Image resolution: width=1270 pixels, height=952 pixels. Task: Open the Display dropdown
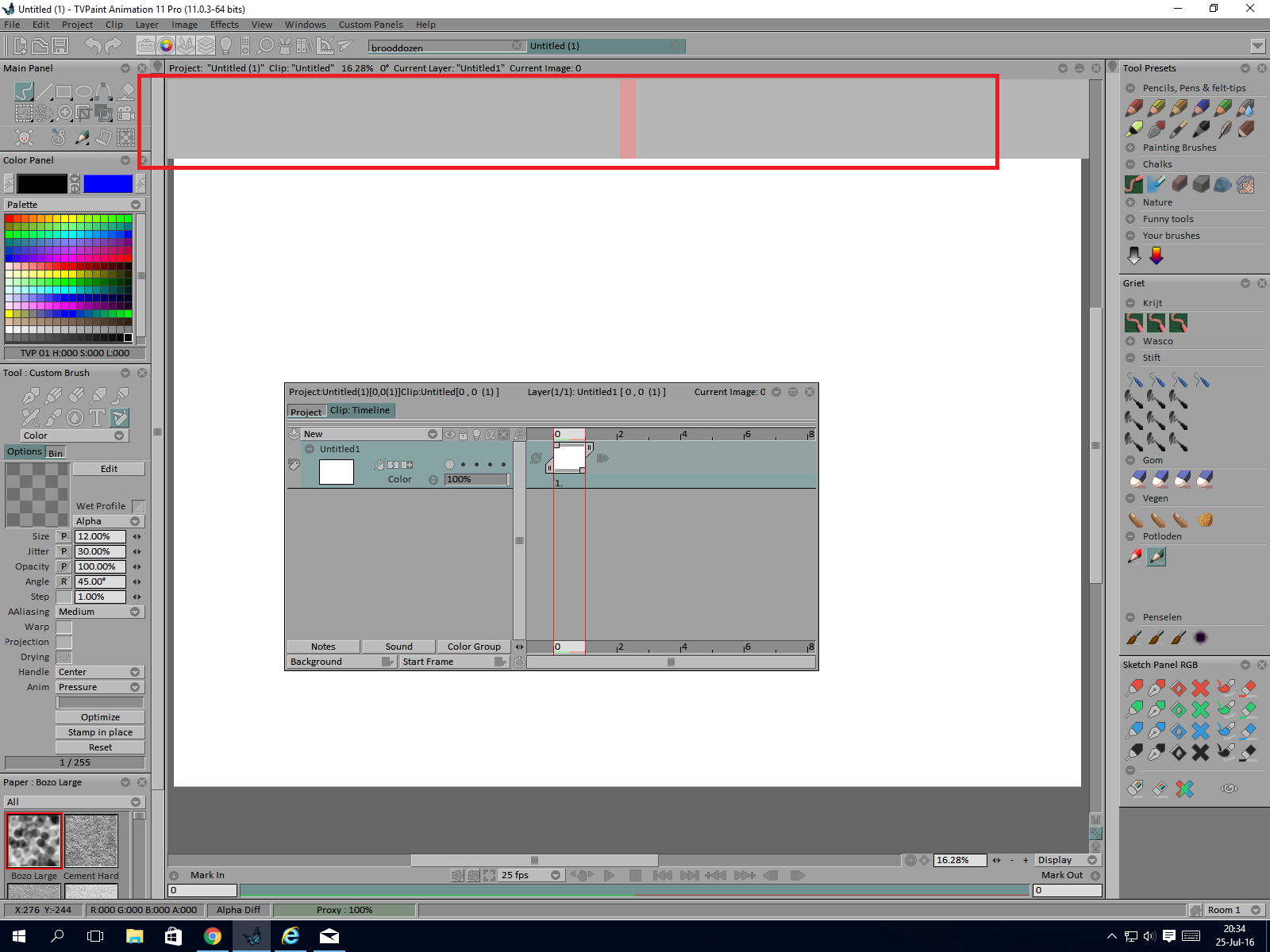tap(1068, 860)
